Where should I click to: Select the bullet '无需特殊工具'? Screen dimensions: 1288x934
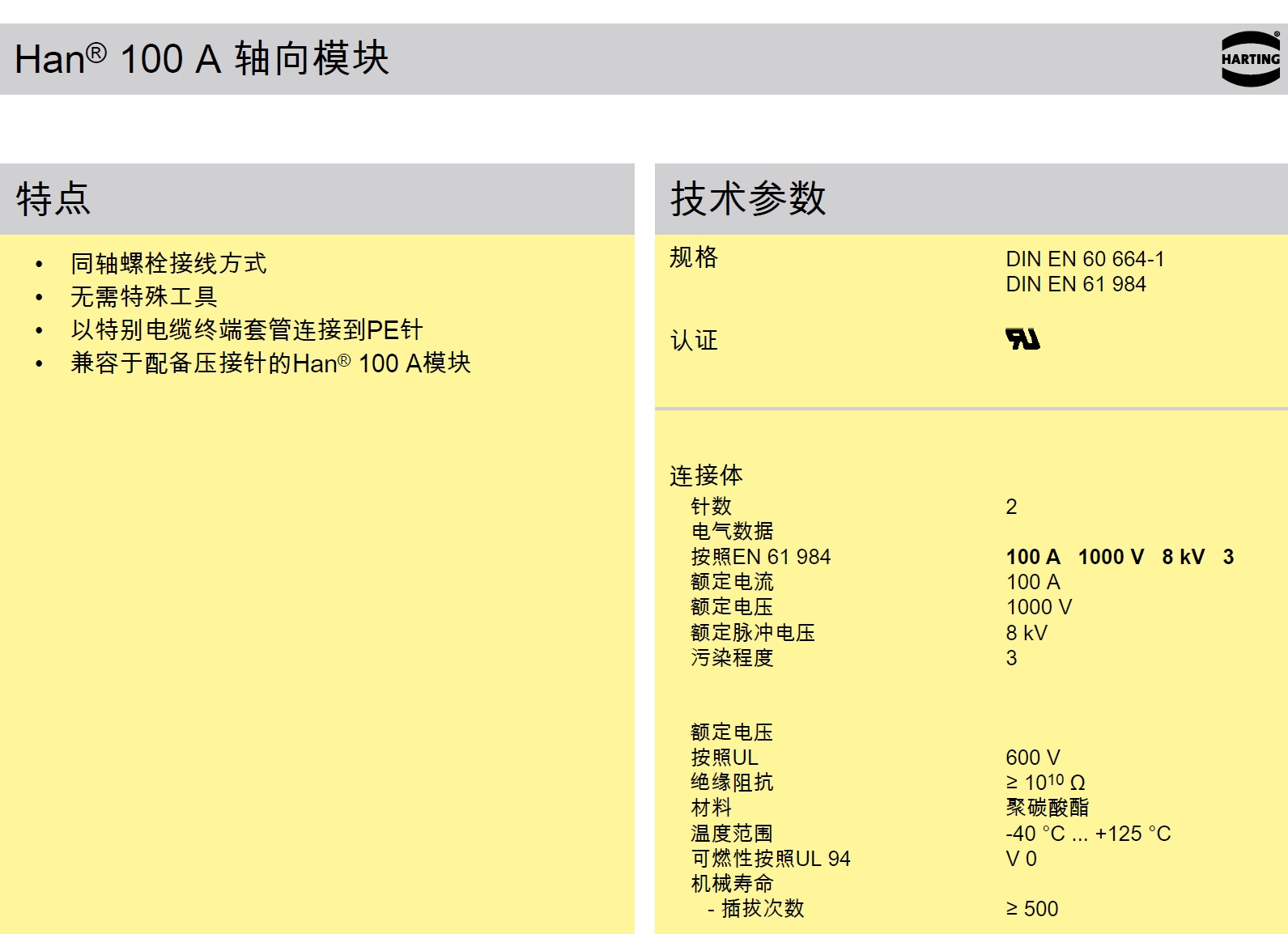coord(144,296)
